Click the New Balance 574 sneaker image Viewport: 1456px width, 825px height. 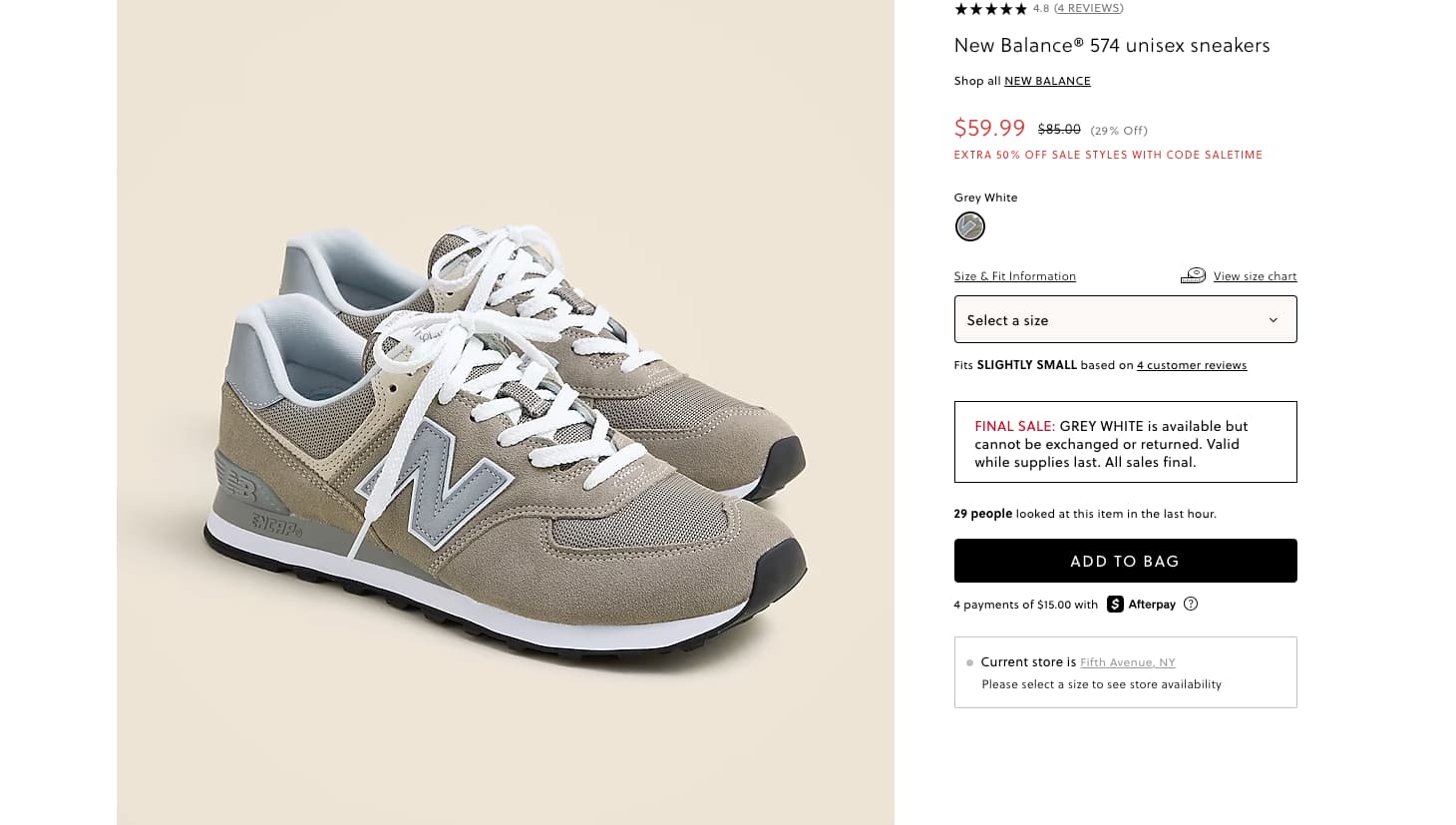(505, 439)
